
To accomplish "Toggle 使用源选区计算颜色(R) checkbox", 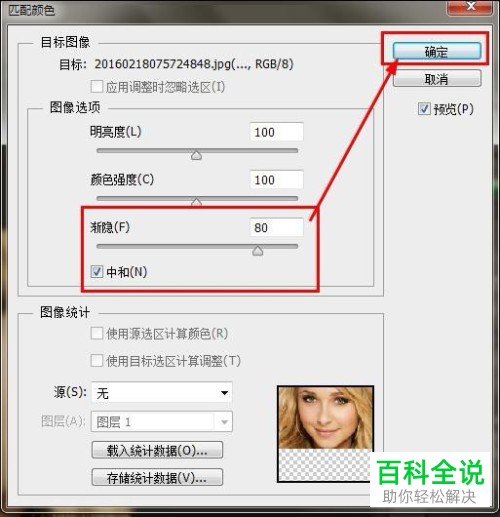I will coord(96,333).
